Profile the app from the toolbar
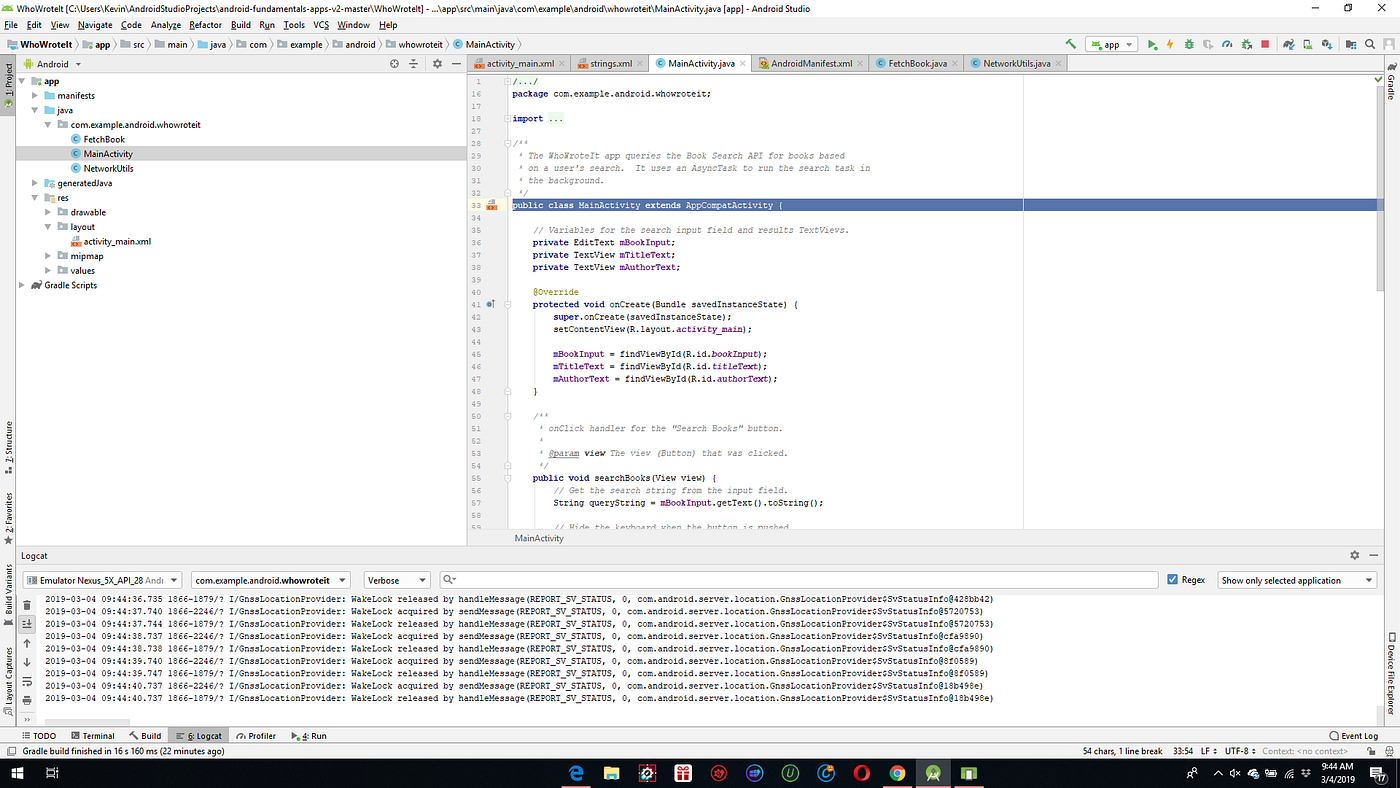Image resolution: width=1400 pixels, height=788 pixels. (x=1227, y=44)
